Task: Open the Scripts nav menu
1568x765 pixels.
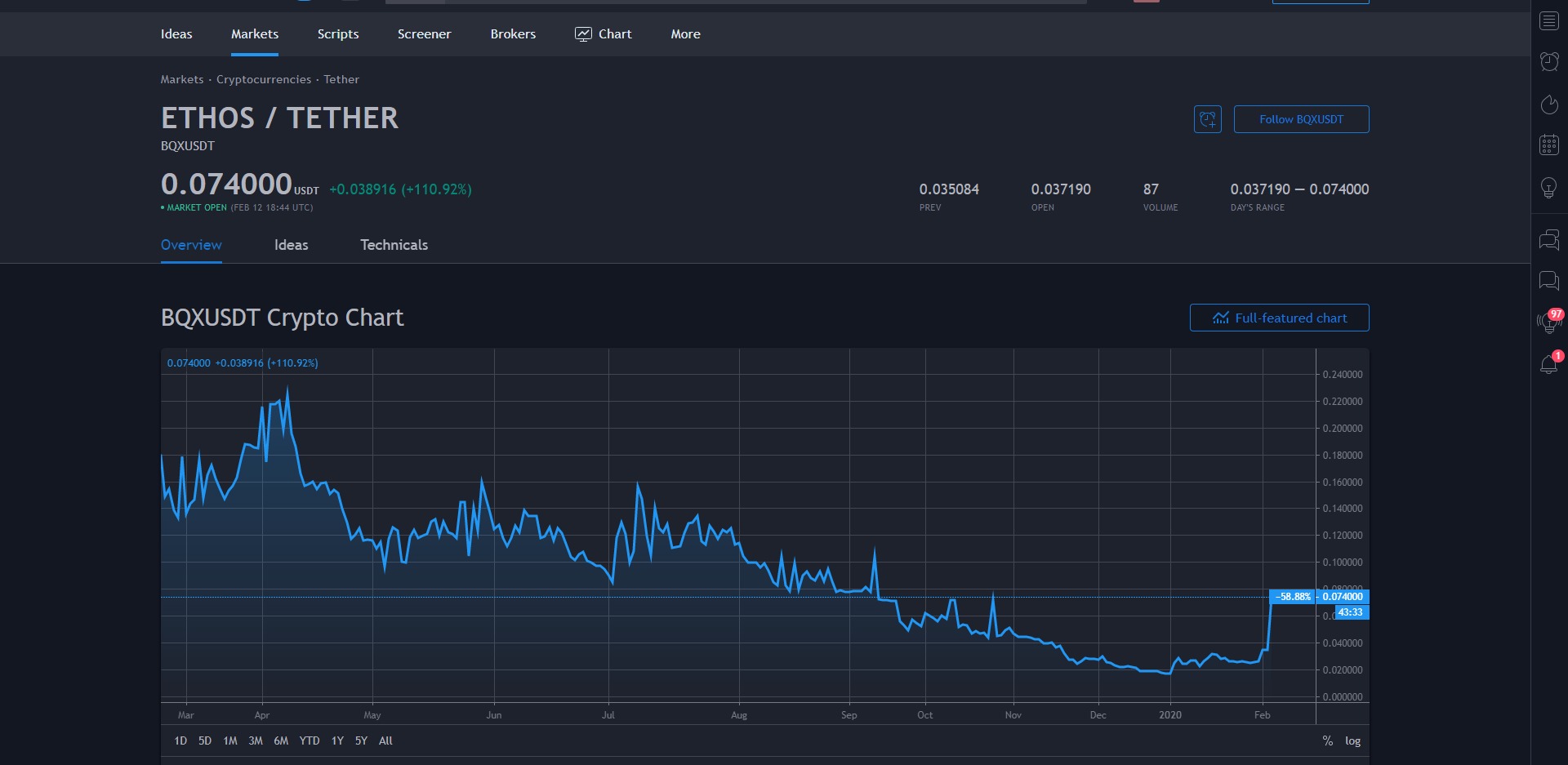Action: (338, 34)
